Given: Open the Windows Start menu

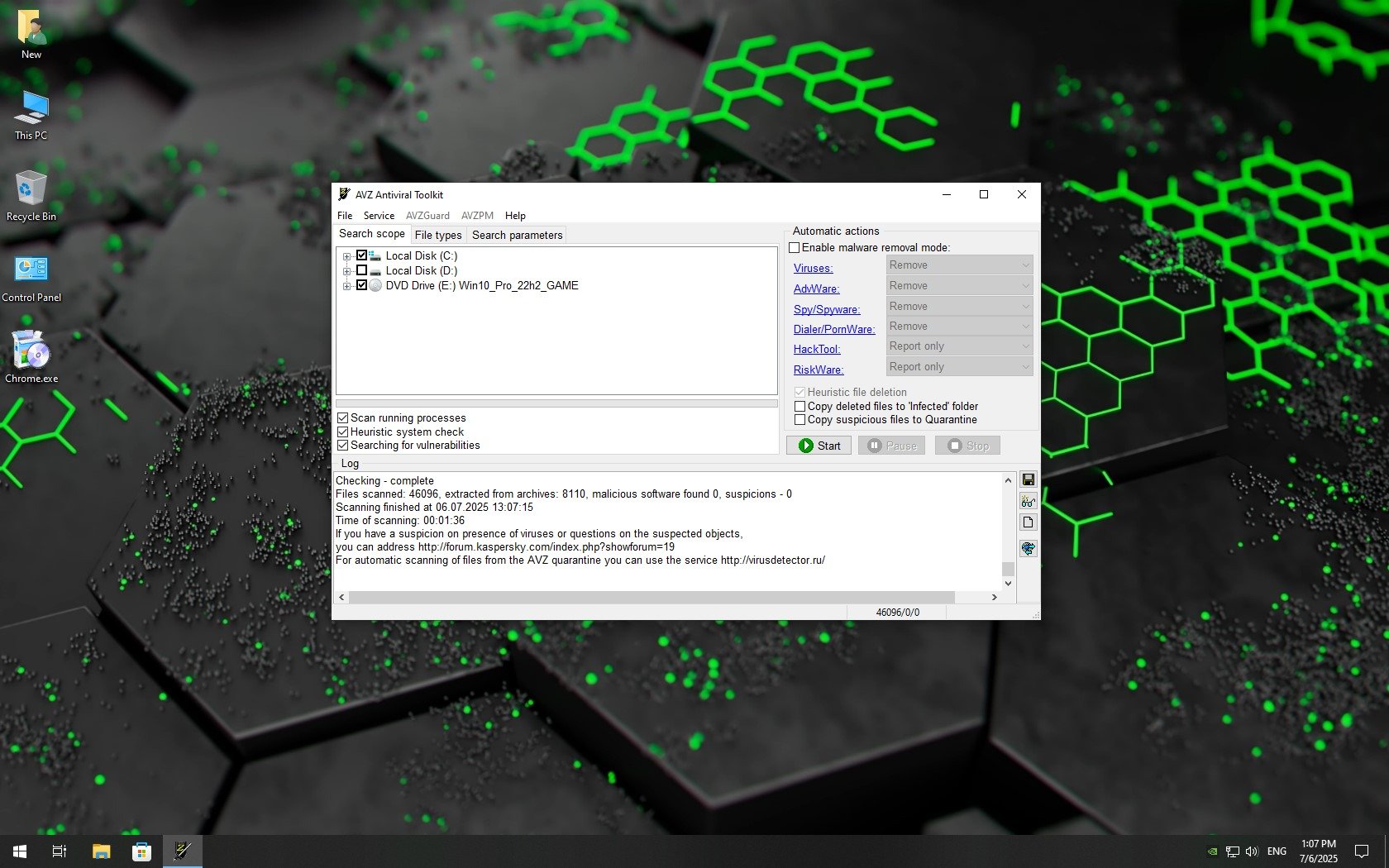Looking at the screenshot, I should [x=20, y=851].
